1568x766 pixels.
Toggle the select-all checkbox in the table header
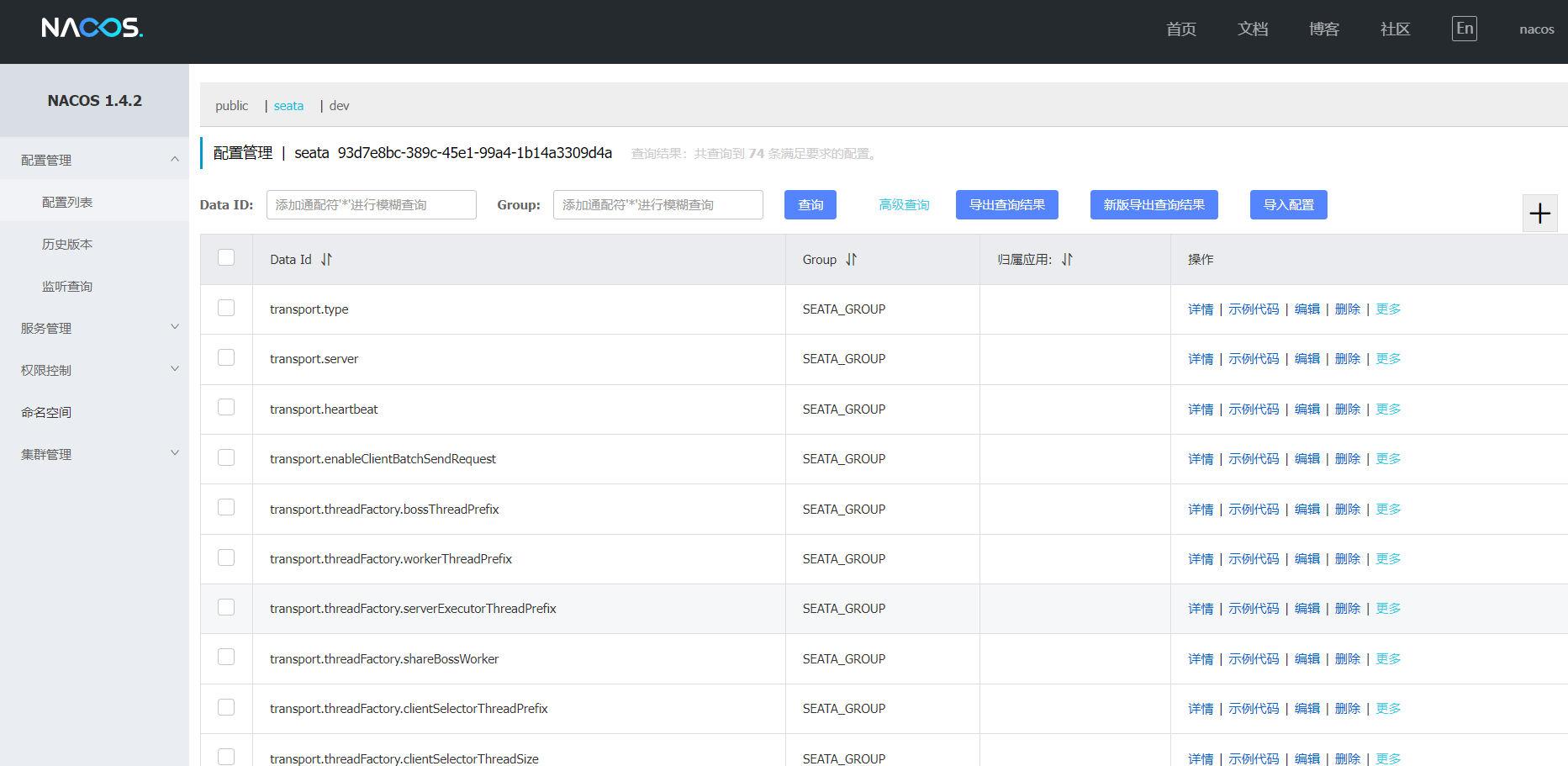pyautogui.click(x=226, y=257)
